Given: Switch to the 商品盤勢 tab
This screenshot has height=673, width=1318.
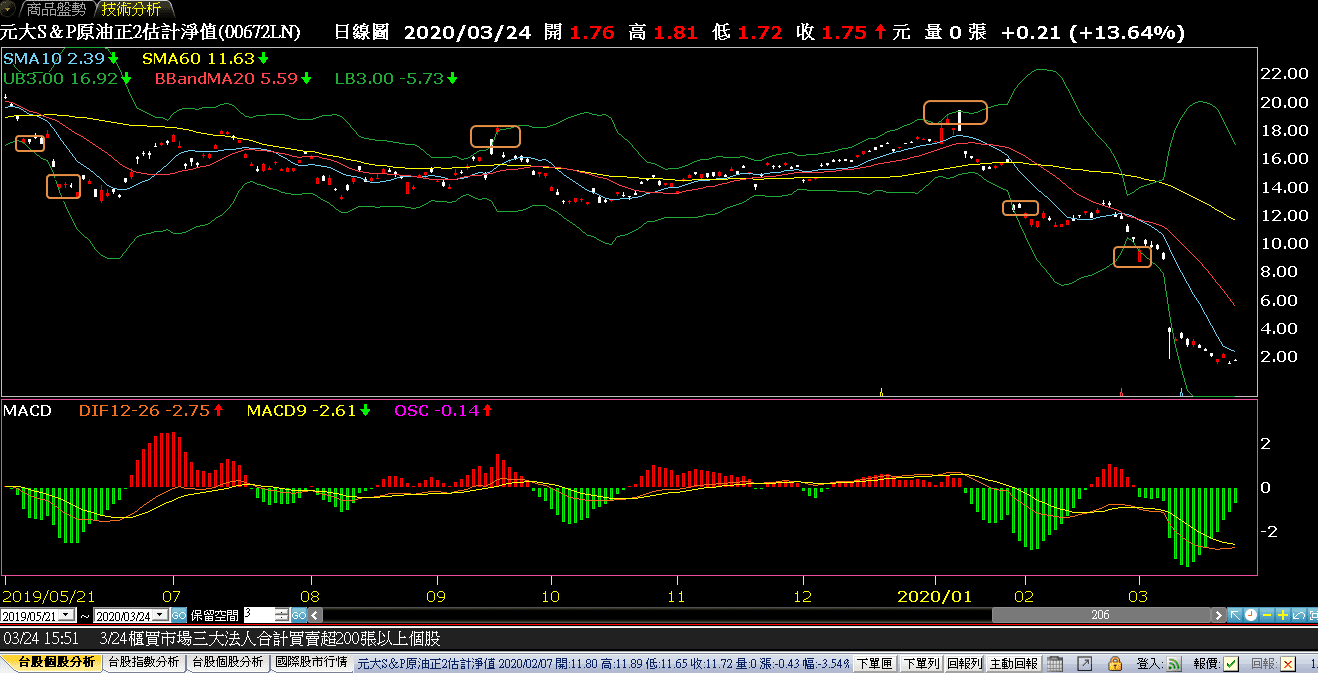Looking at the screenshot, I should (56, 9).
